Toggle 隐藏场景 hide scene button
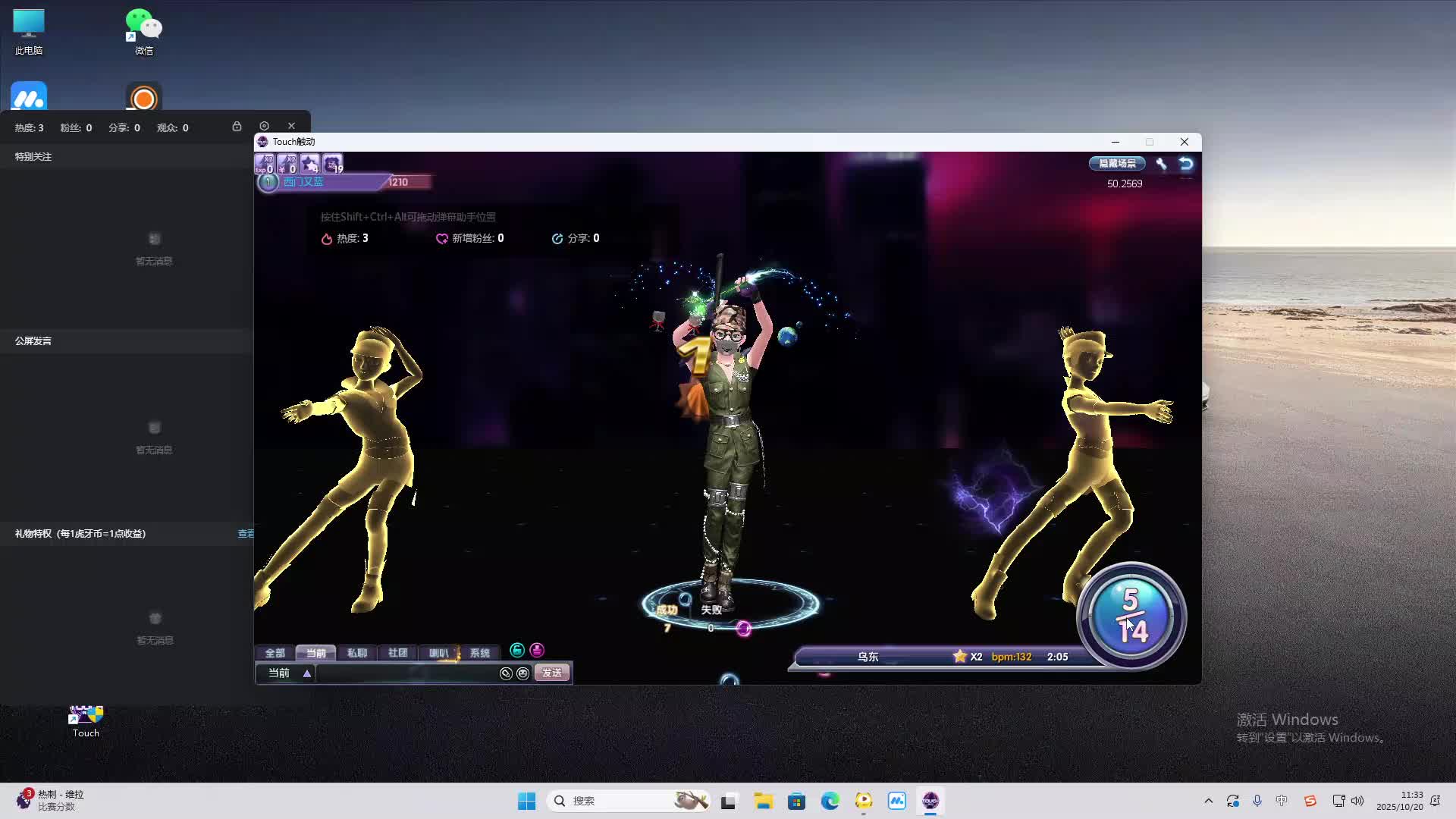The image size is (1456, 819). [1117, 164]
